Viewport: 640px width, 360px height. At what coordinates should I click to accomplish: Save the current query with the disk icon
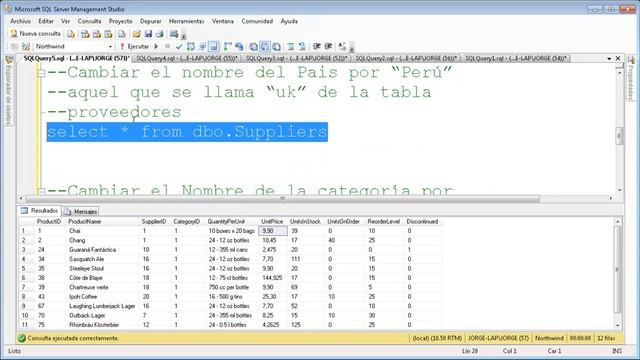click(x=148, y=34)
